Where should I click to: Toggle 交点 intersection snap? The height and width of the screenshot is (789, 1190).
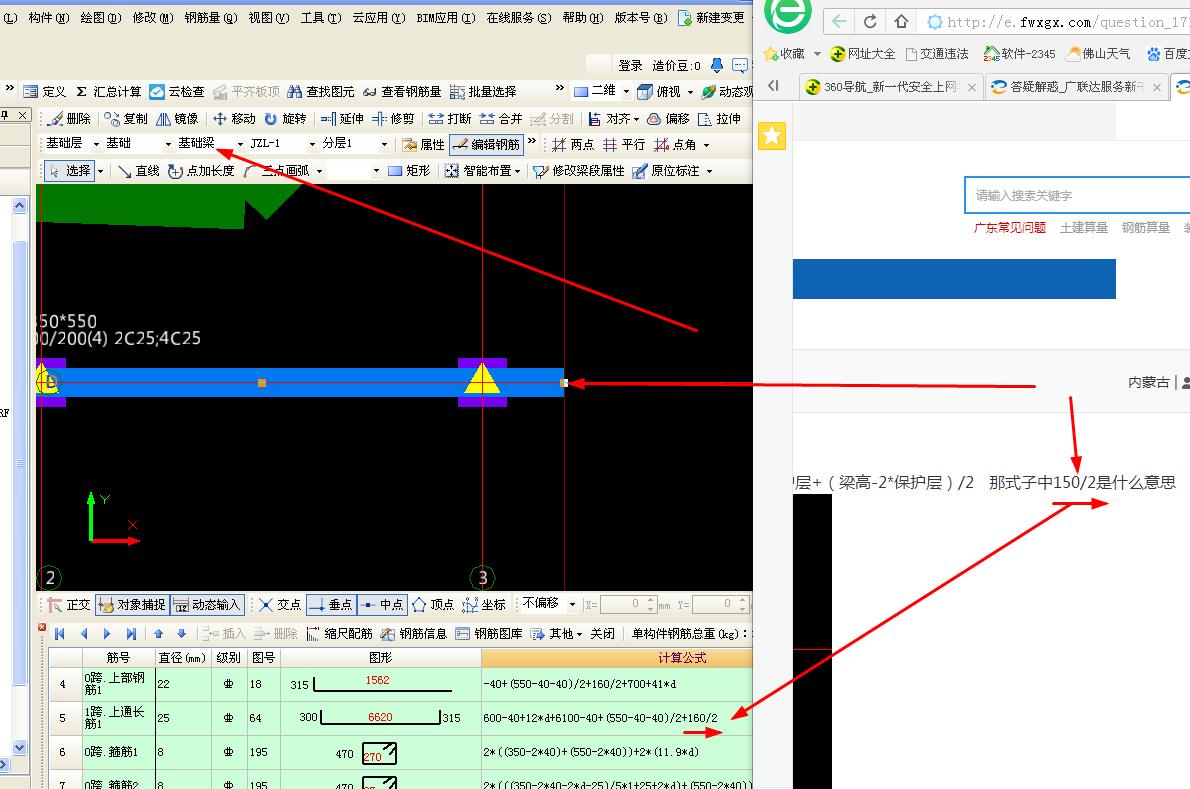[x=280, y=605]
